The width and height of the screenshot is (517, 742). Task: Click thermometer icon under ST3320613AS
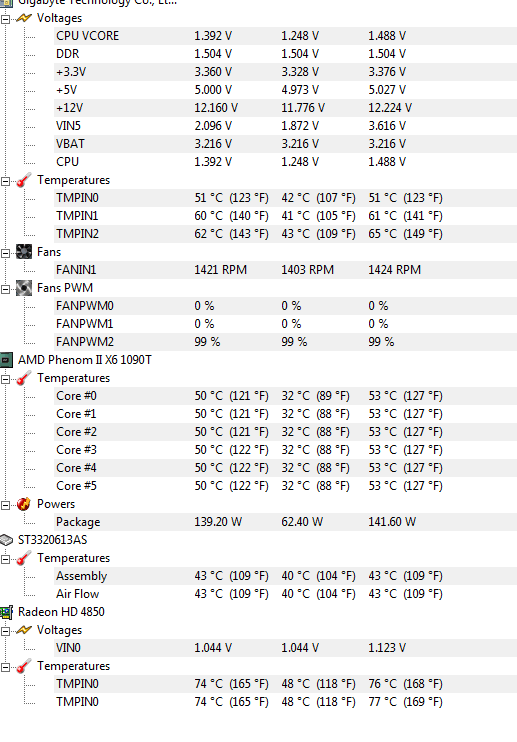pyautogui.click(x=24, y=558)
